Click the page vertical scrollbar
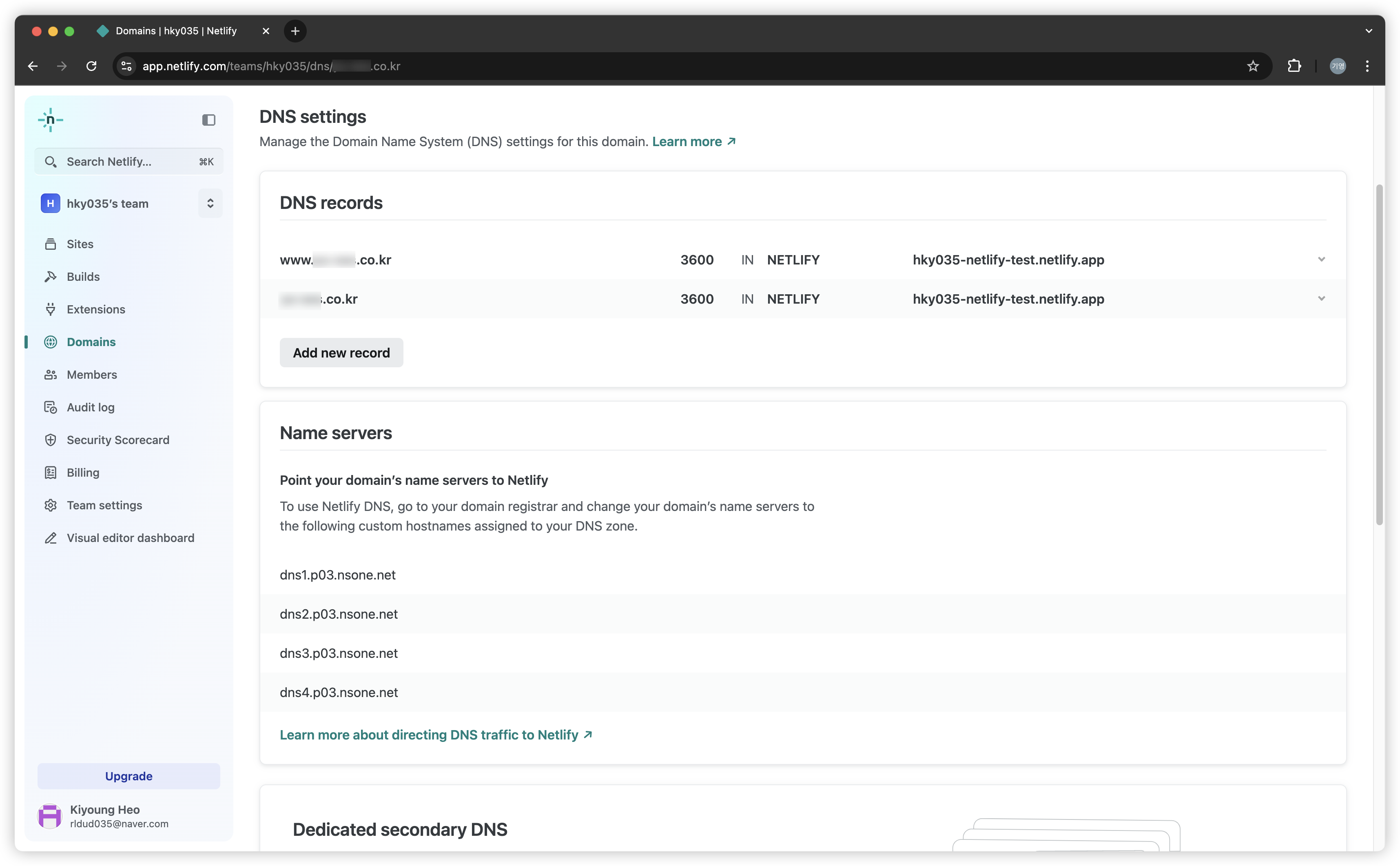 1379,354
